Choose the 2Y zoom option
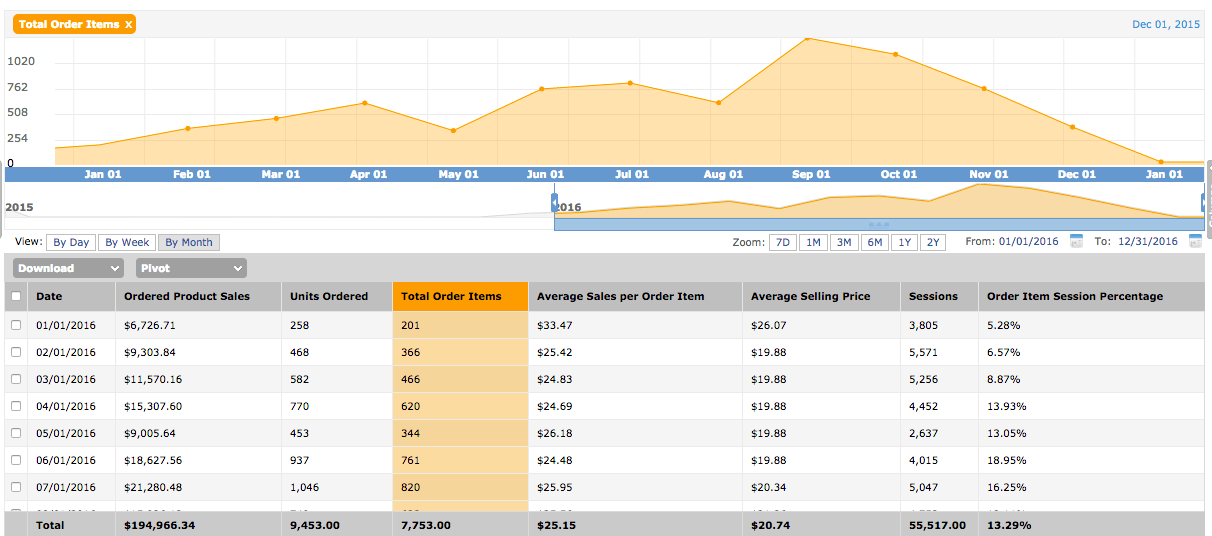The image size is (1212, 536). 932,242
